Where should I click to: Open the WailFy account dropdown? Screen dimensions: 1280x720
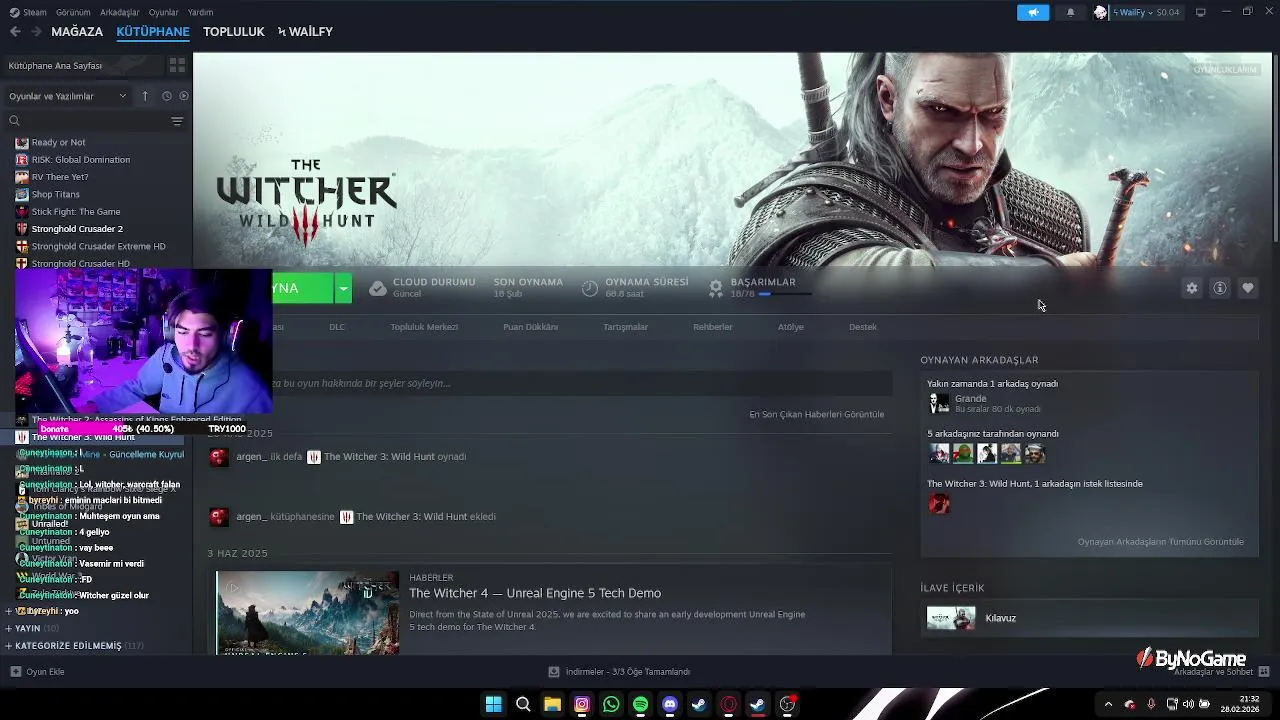(1137, 12)
